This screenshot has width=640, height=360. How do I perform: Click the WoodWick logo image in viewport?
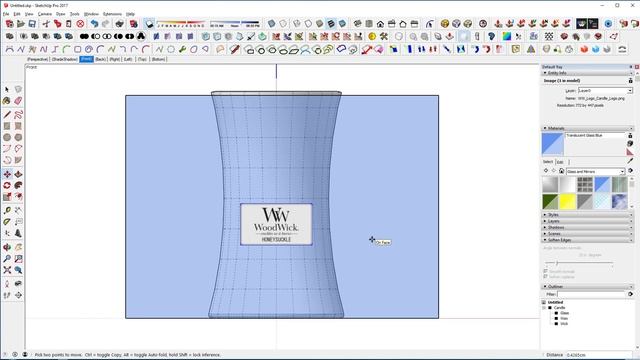[x=276, y=224]
